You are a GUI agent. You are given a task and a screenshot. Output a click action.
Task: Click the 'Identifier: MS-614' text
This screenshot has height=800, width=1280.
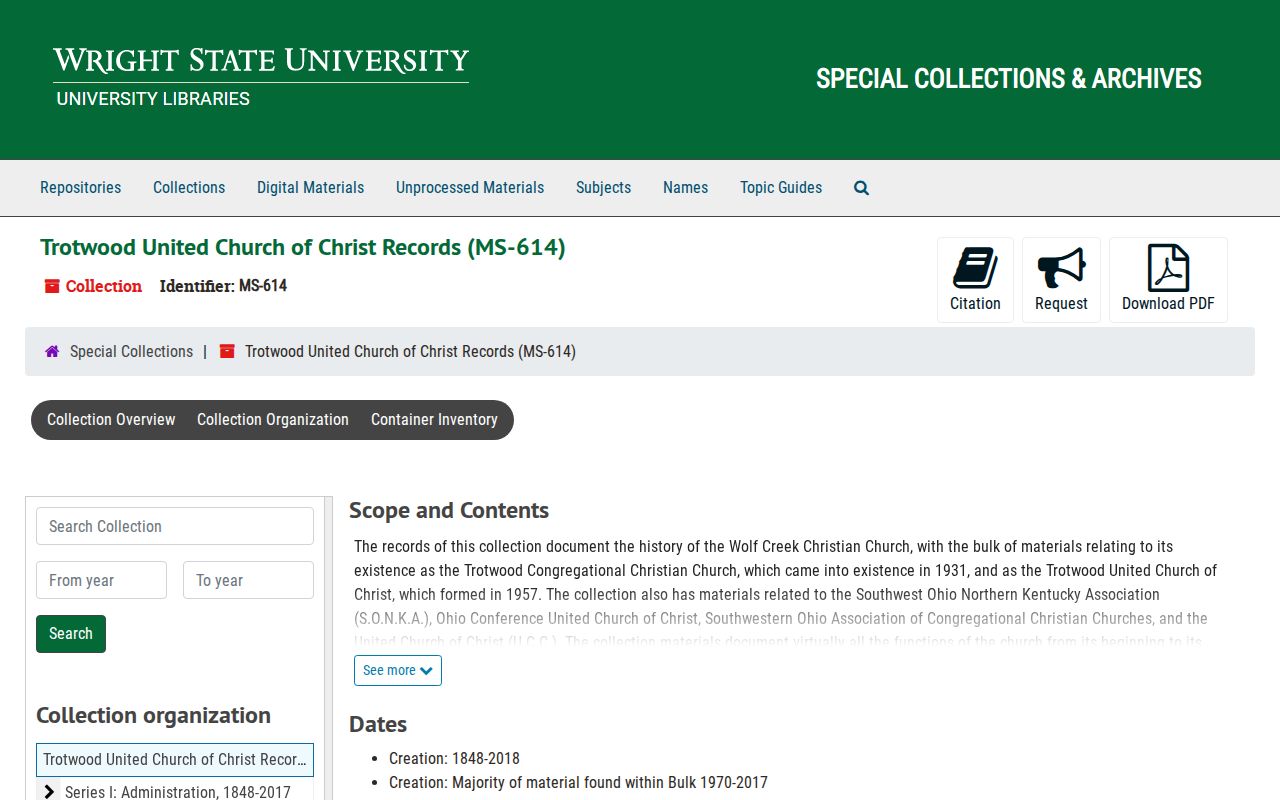[223, 286]
